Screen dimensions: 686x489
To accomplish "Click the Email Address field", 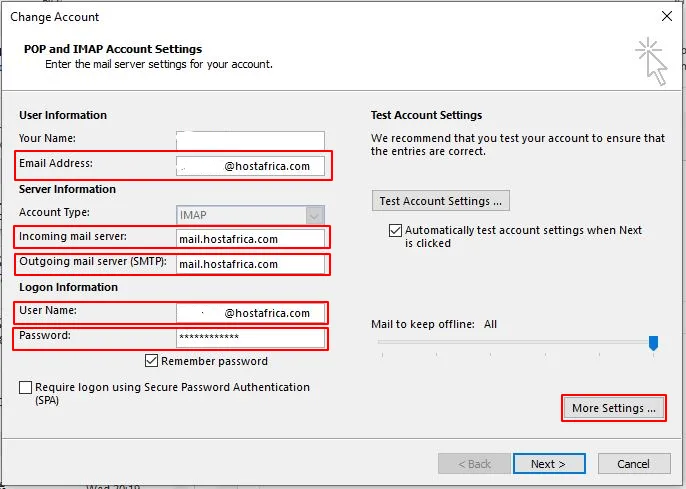I will point(250,166).
